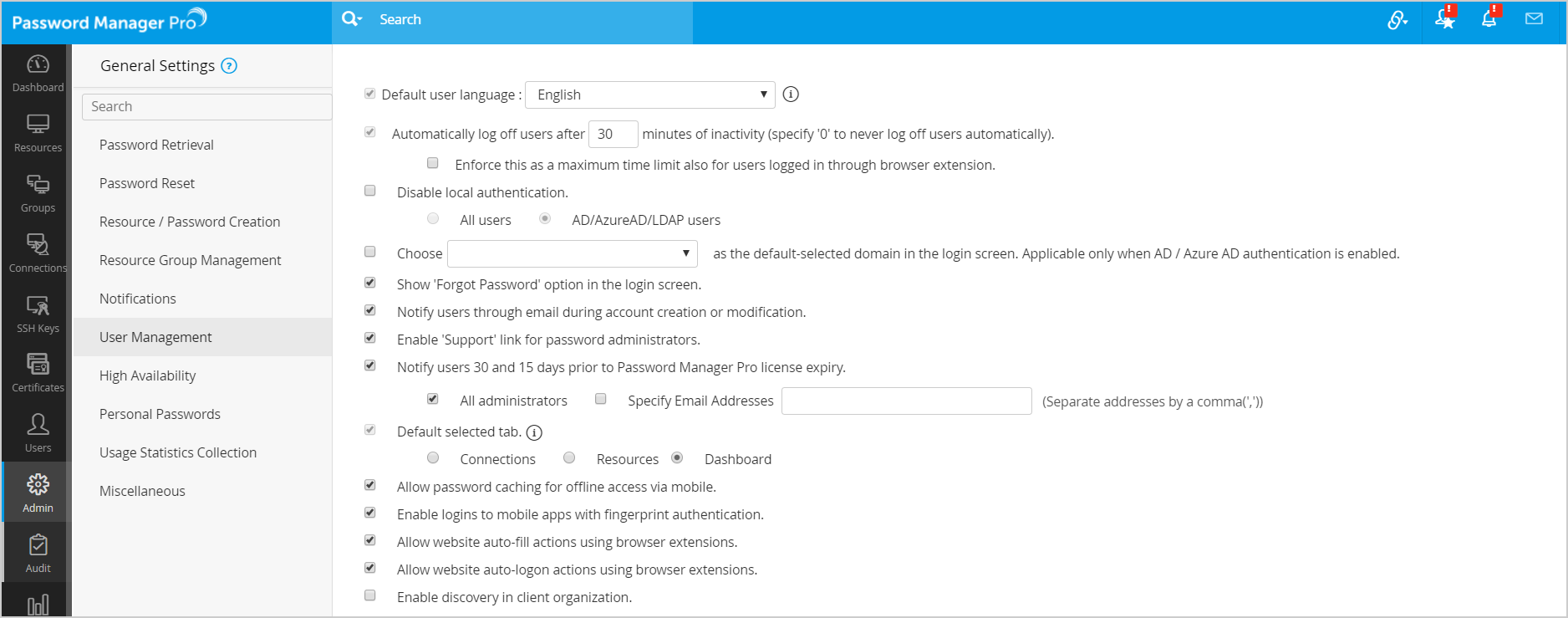Enable the Disable local authentication checkbox
This screenshot has height=618, width=1568.
pyautogui.click(x=370, y=191)
